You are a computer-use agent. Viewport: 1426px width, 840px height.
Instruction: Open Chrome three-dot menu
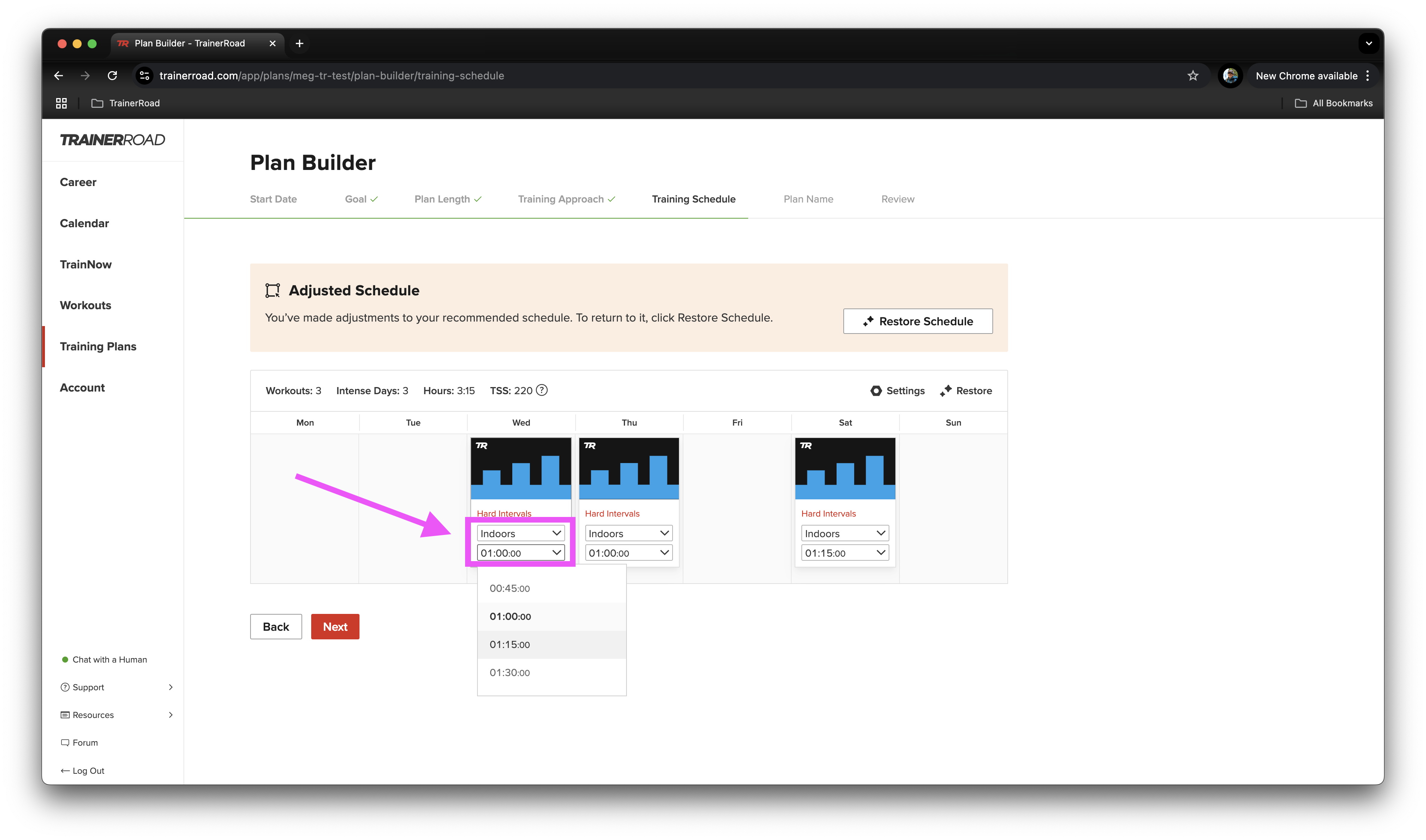(1368, 76)
